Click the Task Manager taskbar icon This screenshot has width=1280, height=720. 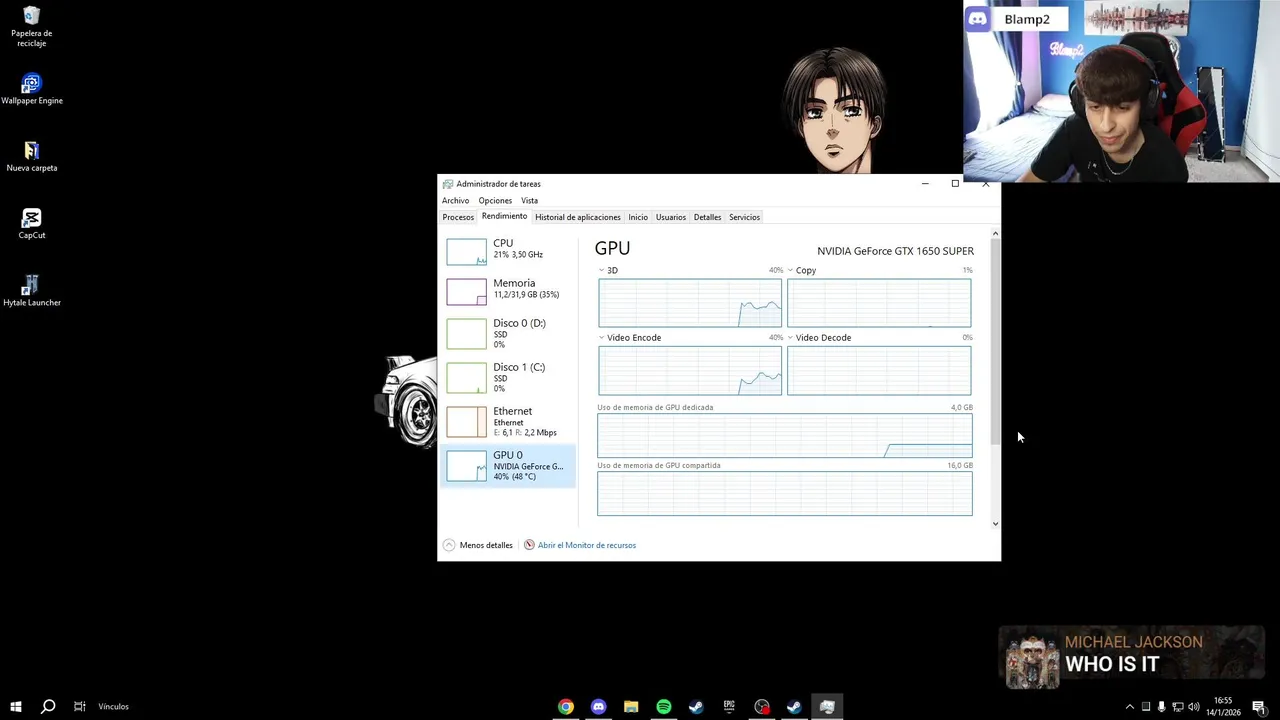click(827, 707)
